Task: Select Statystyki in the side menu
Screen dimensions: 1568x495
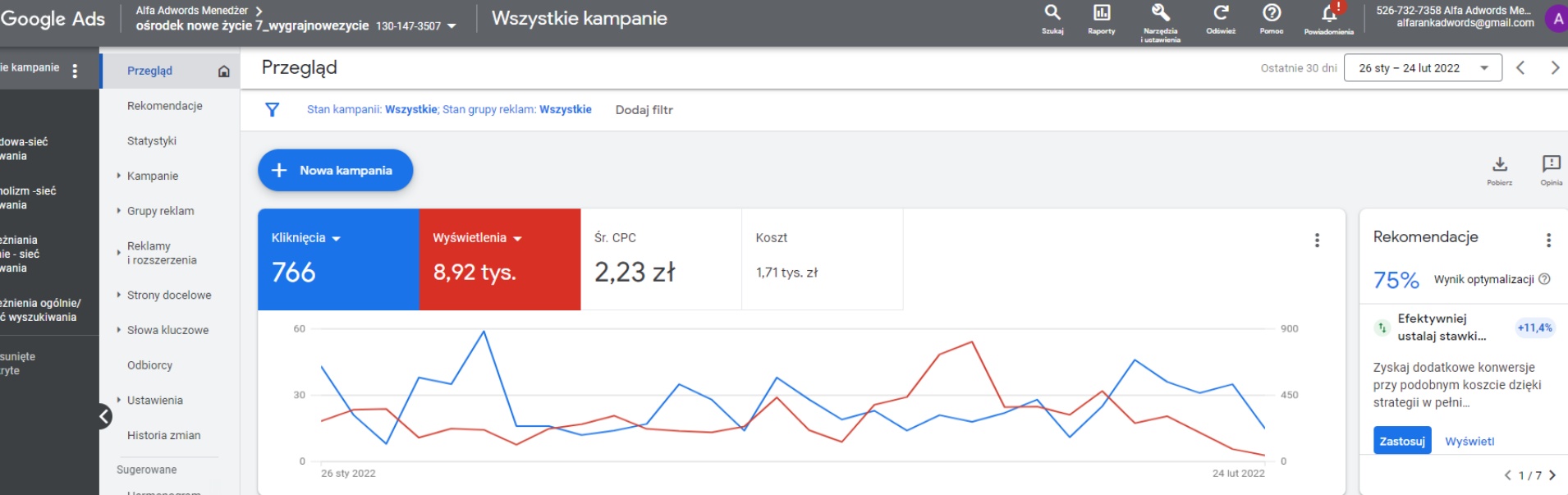Action: click(x=152, y=141)
